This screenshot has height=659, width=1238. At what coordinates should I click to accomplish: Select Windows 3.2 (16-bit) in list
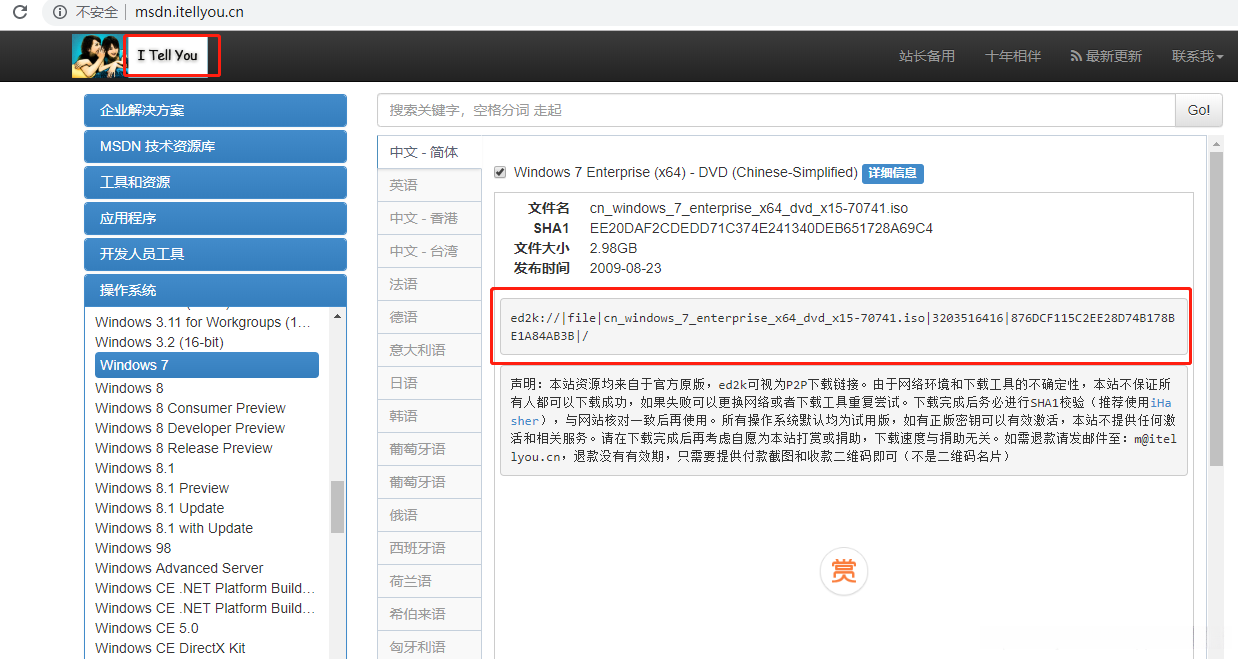(x=159, y=342)
